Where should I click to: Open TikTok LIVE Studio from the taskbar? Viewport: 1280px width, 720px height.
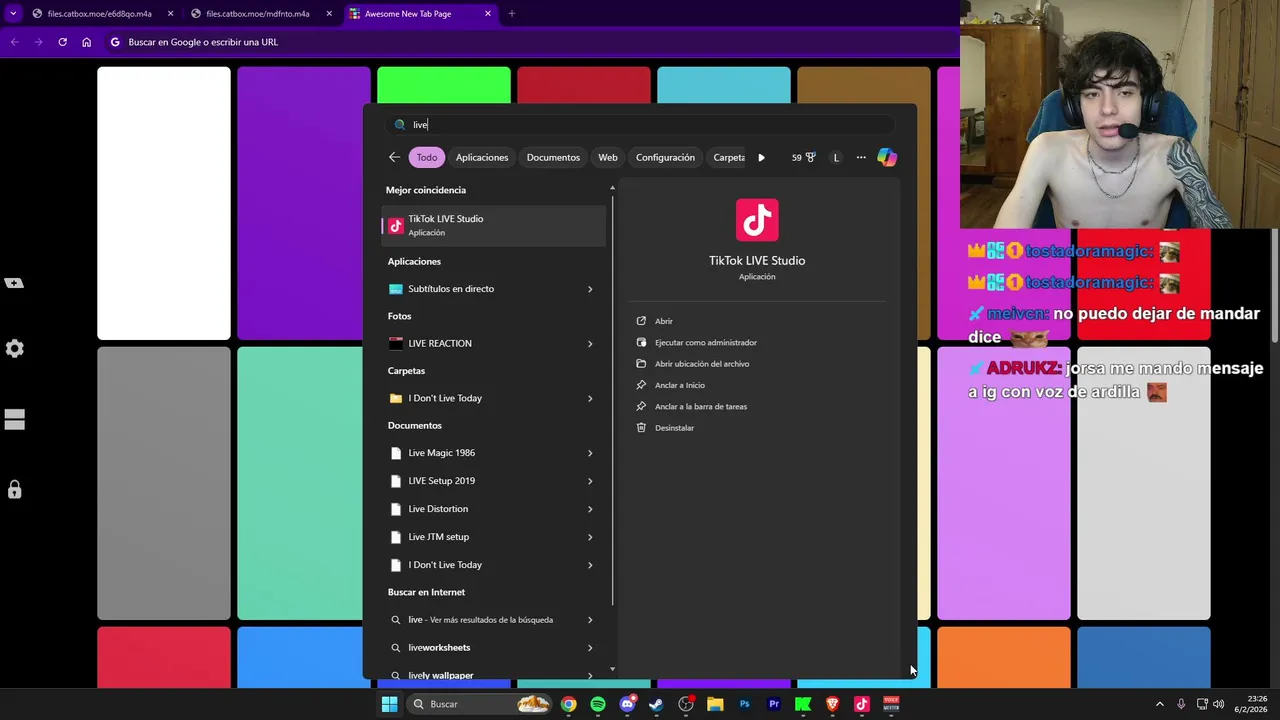(x=862, y=704)
